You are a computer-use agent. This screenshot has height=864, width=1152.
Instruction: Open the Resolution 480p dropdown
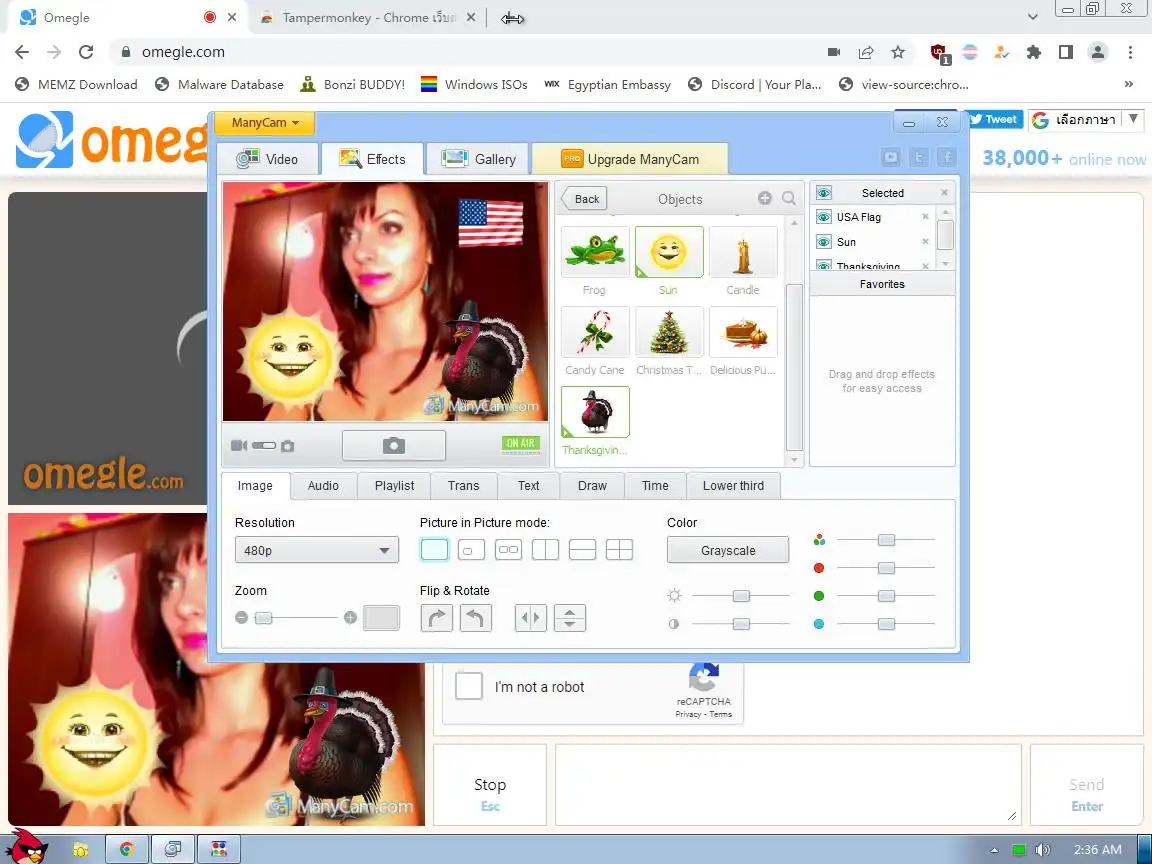pos(317,550)
